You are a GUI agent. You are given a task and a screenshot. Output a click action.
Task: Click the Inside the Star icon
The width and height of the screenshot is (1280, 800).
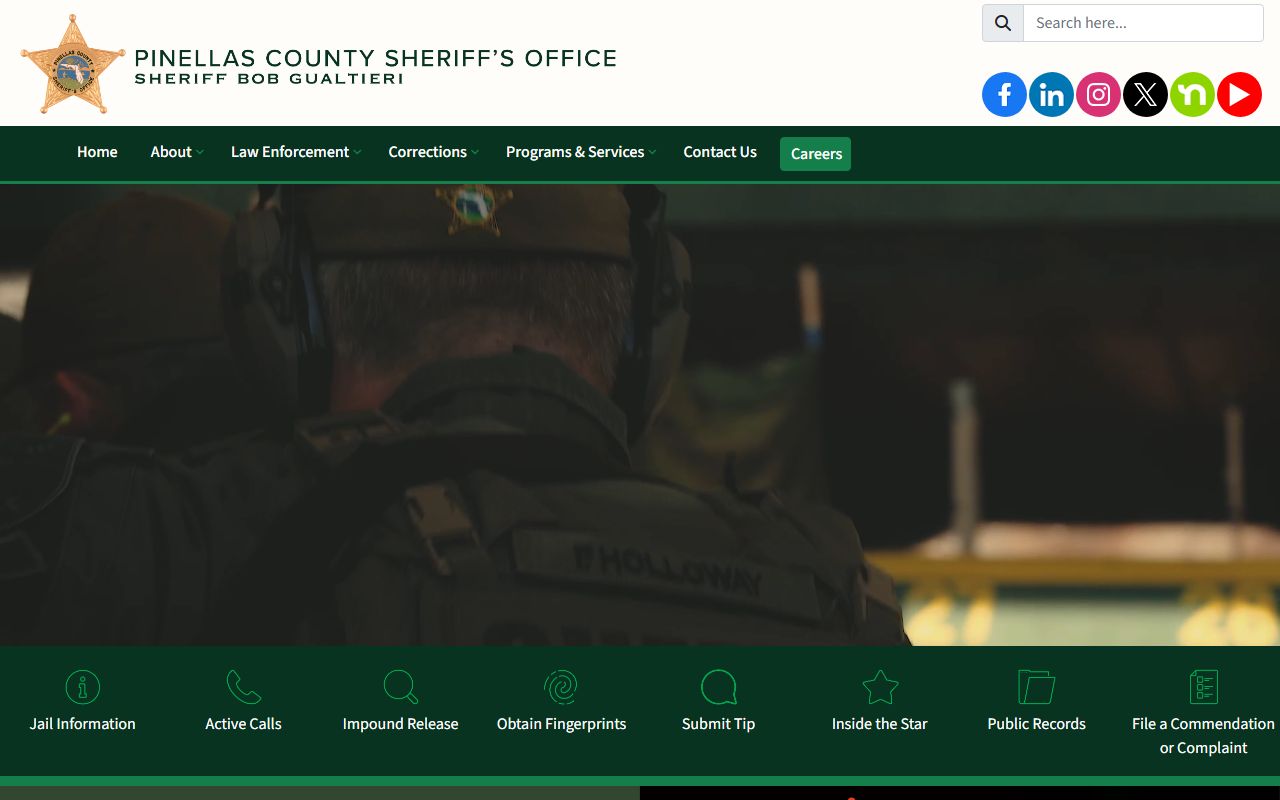880,687
